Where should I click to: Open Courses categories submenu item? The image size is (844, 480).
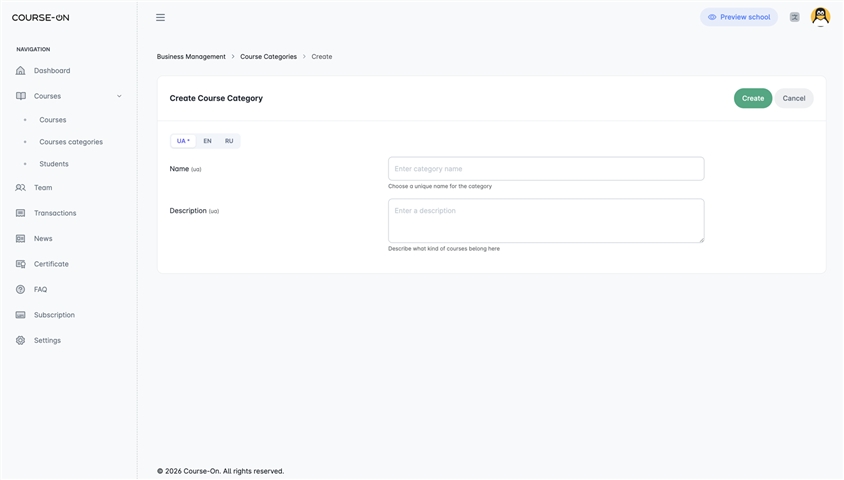coord(71,142)
